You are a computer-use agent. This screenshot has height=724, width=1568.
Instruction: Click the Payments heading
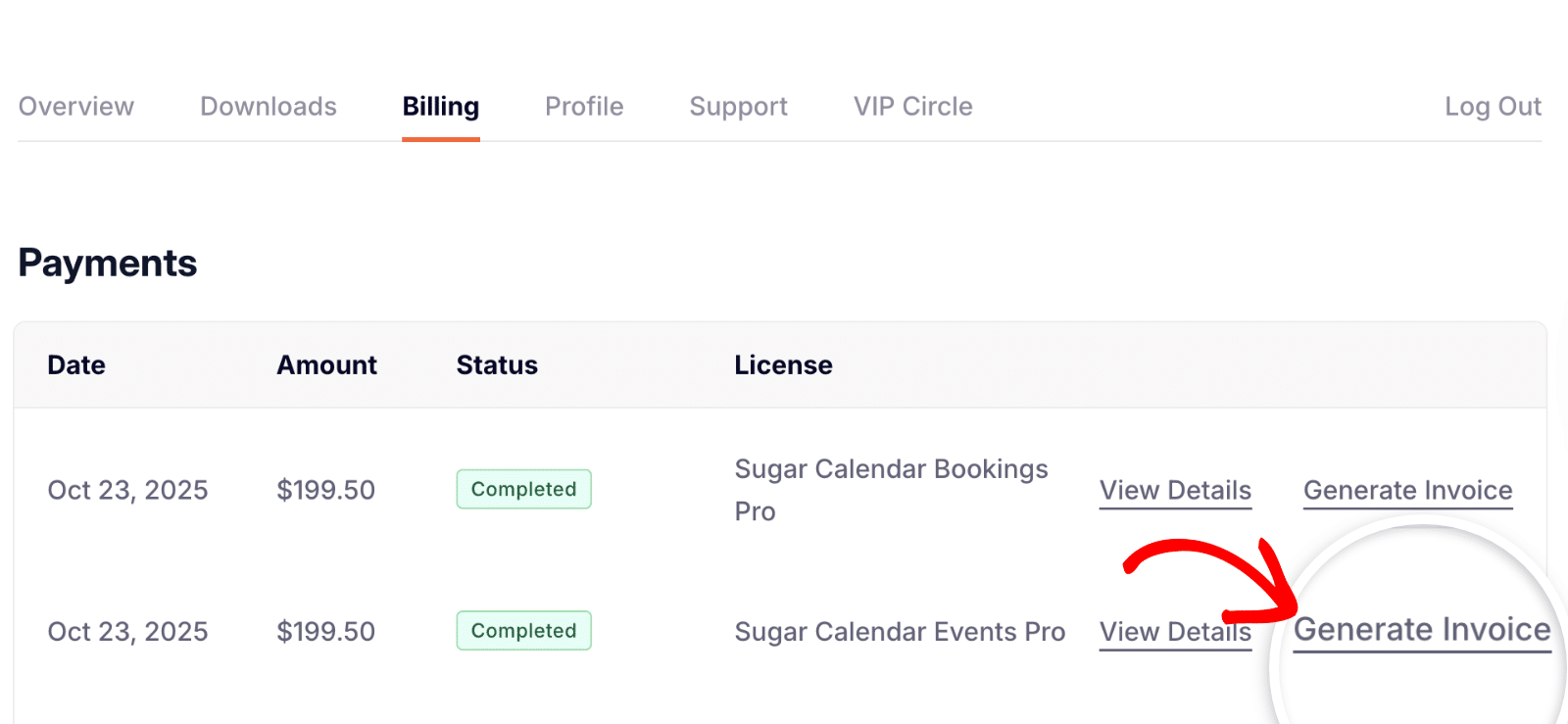(x=108, y=264)
